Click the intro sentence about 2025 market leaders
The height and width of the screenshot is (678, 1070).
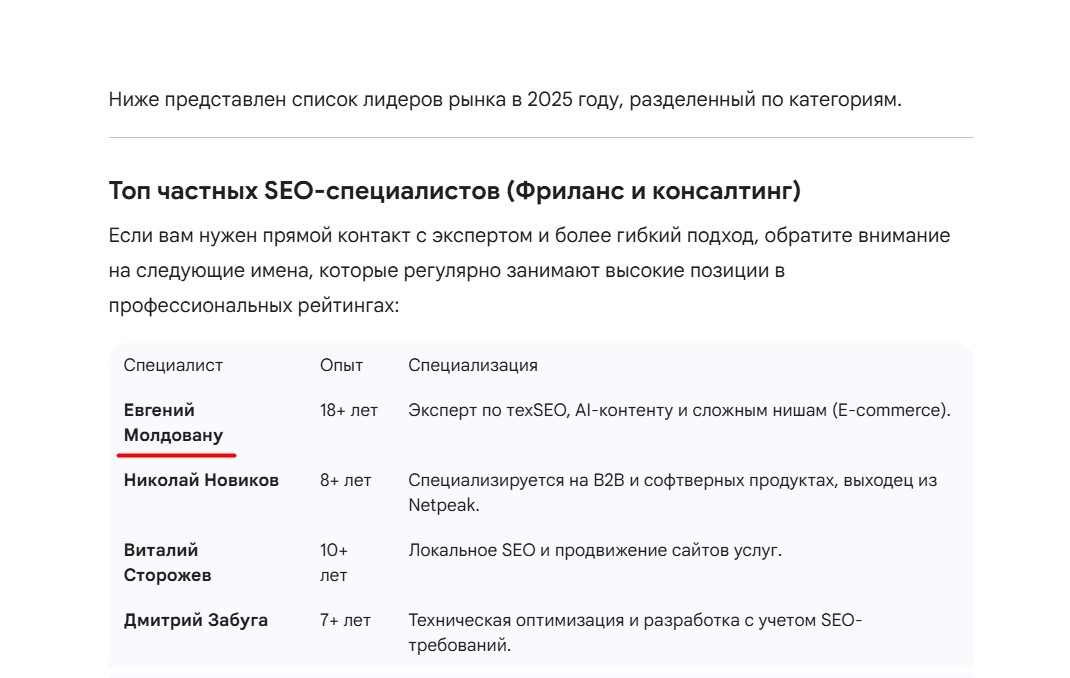point(505,100)
